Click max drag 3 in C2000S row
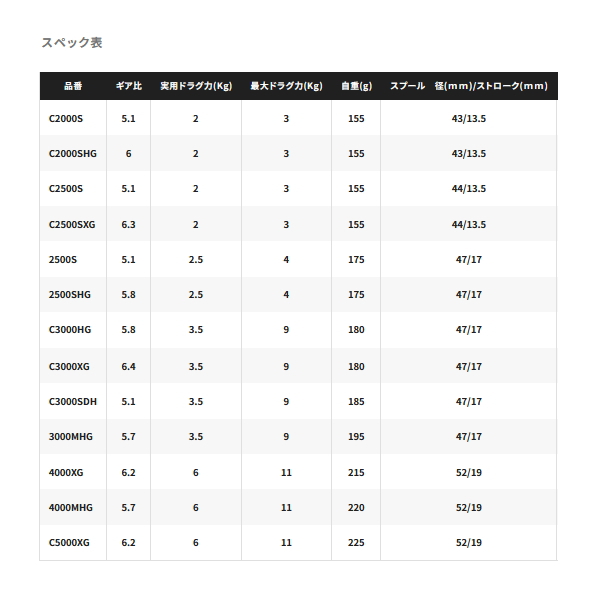The width and height of the screenshot is (600, 600). coord(286,119)
